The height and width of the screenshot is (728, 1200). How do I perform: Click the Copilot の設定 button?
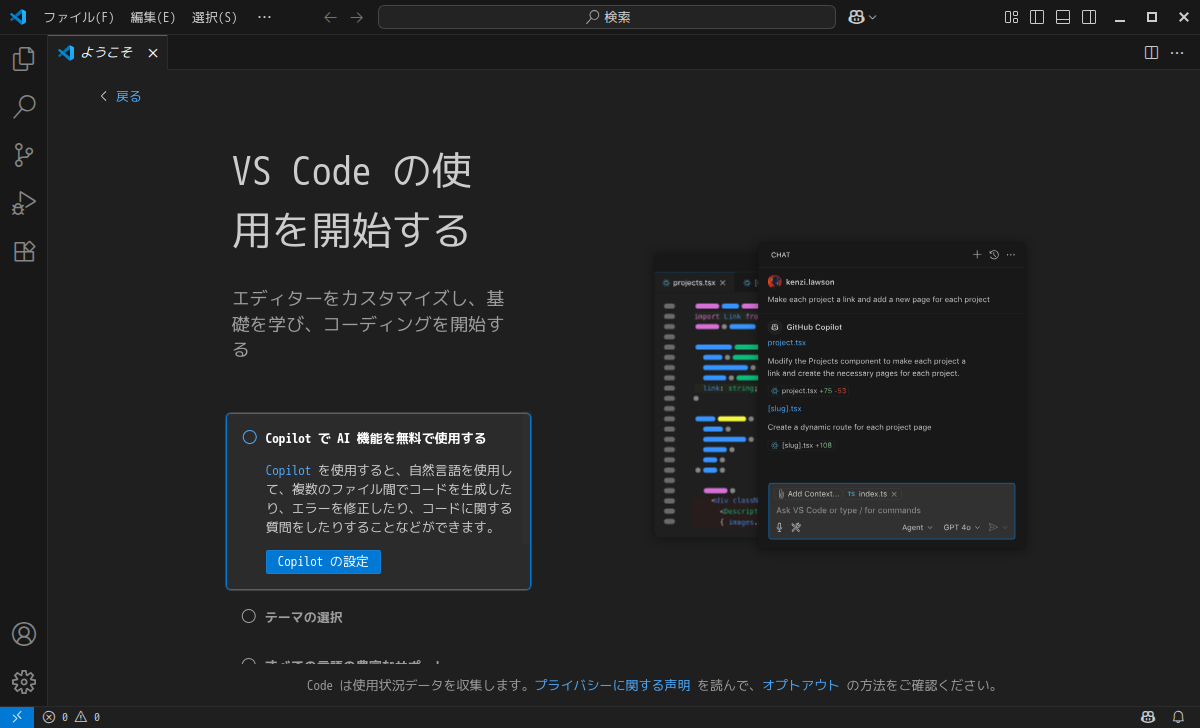click(323, 562)
